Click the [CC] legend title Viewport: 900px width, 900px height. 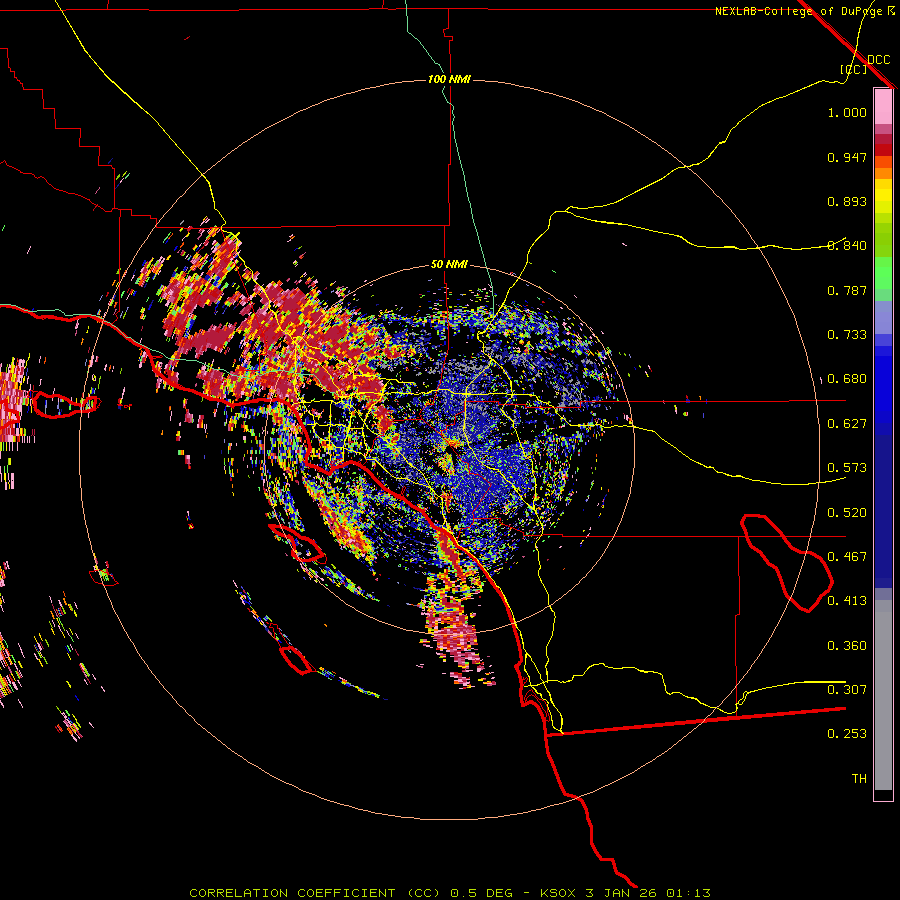click(x=853, y=69)
